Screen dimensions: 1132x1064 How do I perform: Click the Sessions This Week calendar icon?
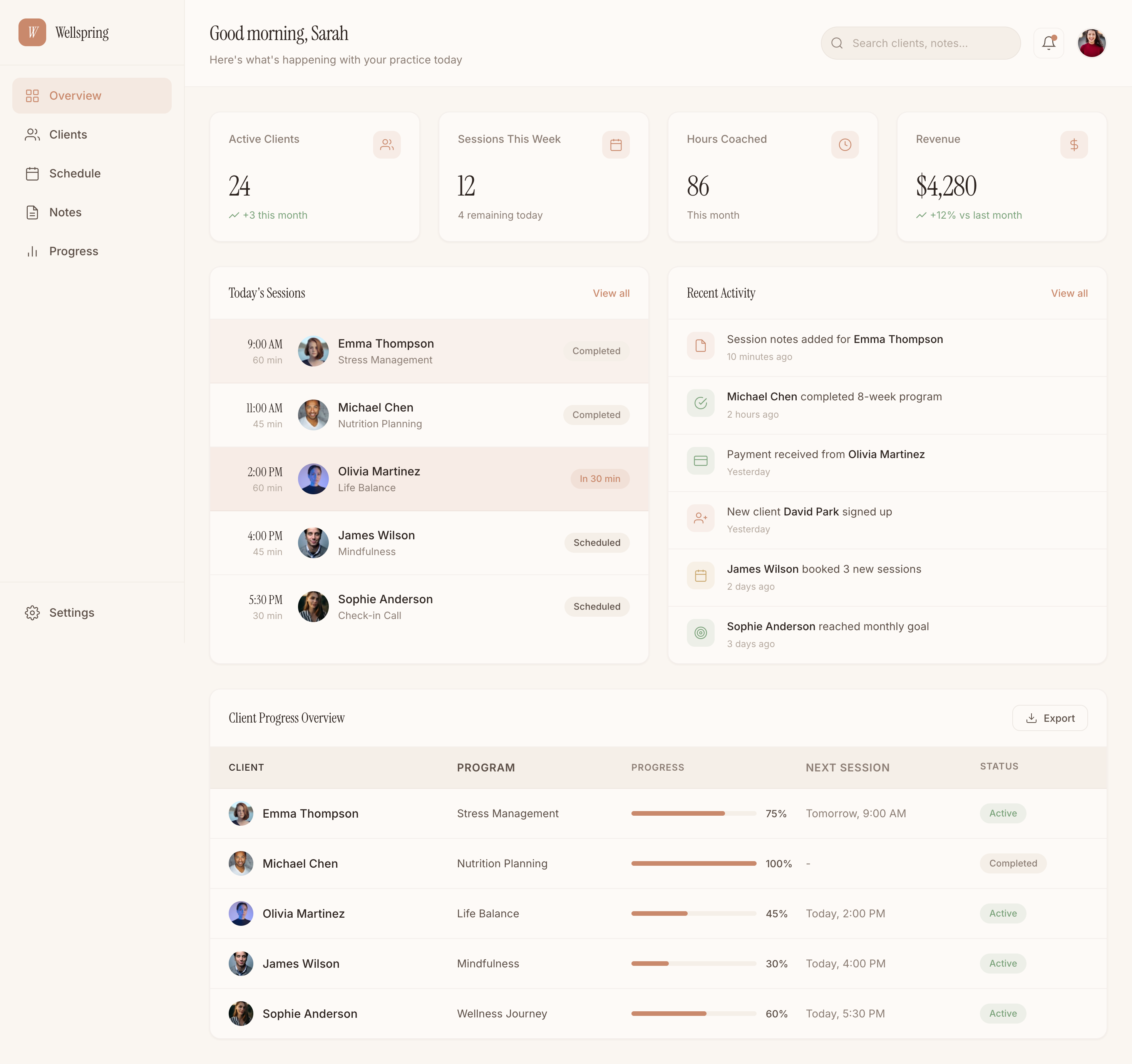[616, 145]
